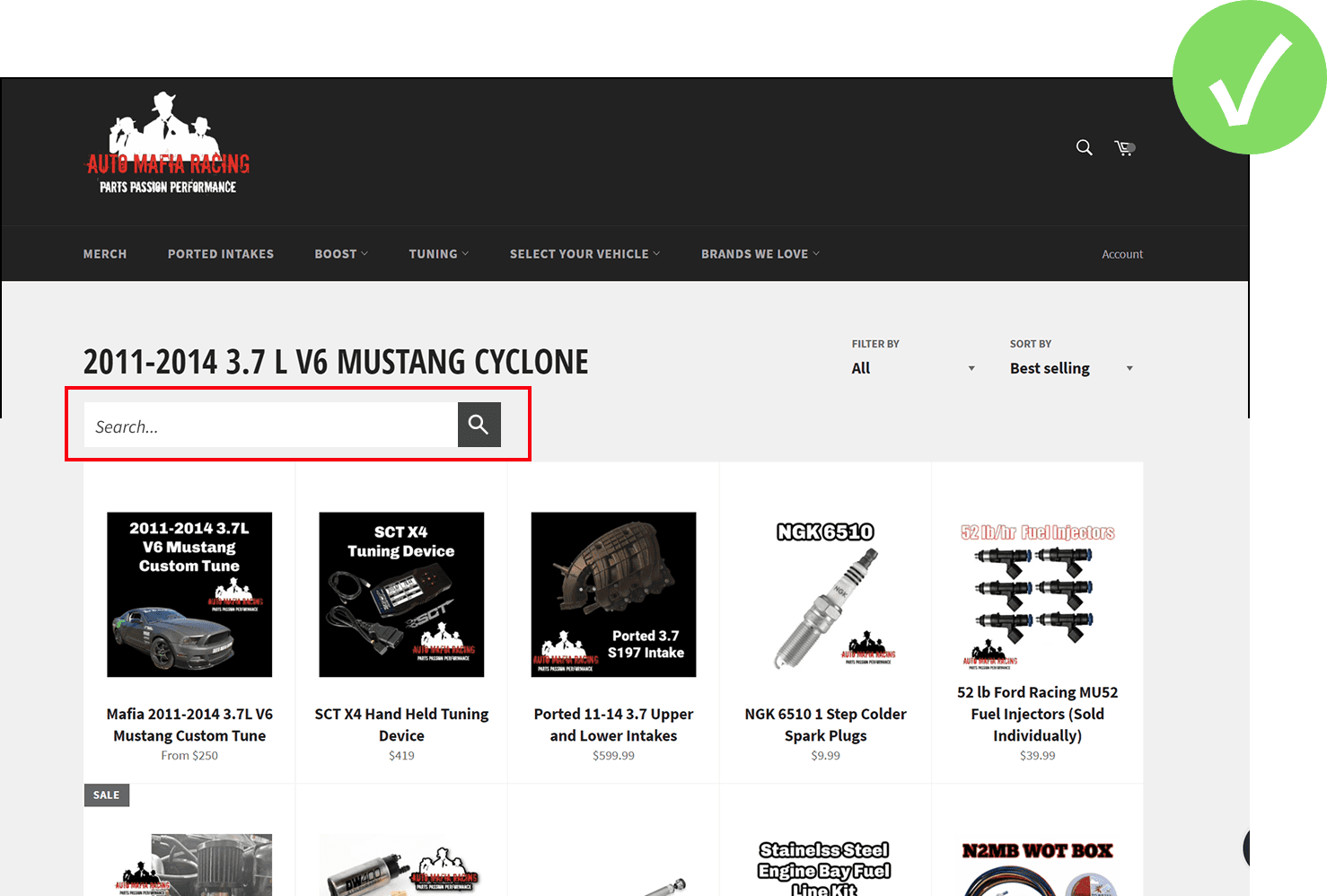This screenshot has width=1327, height=896.
Task: Open the Mustang Custom Tune product image
Action: (x=189, y=594)
